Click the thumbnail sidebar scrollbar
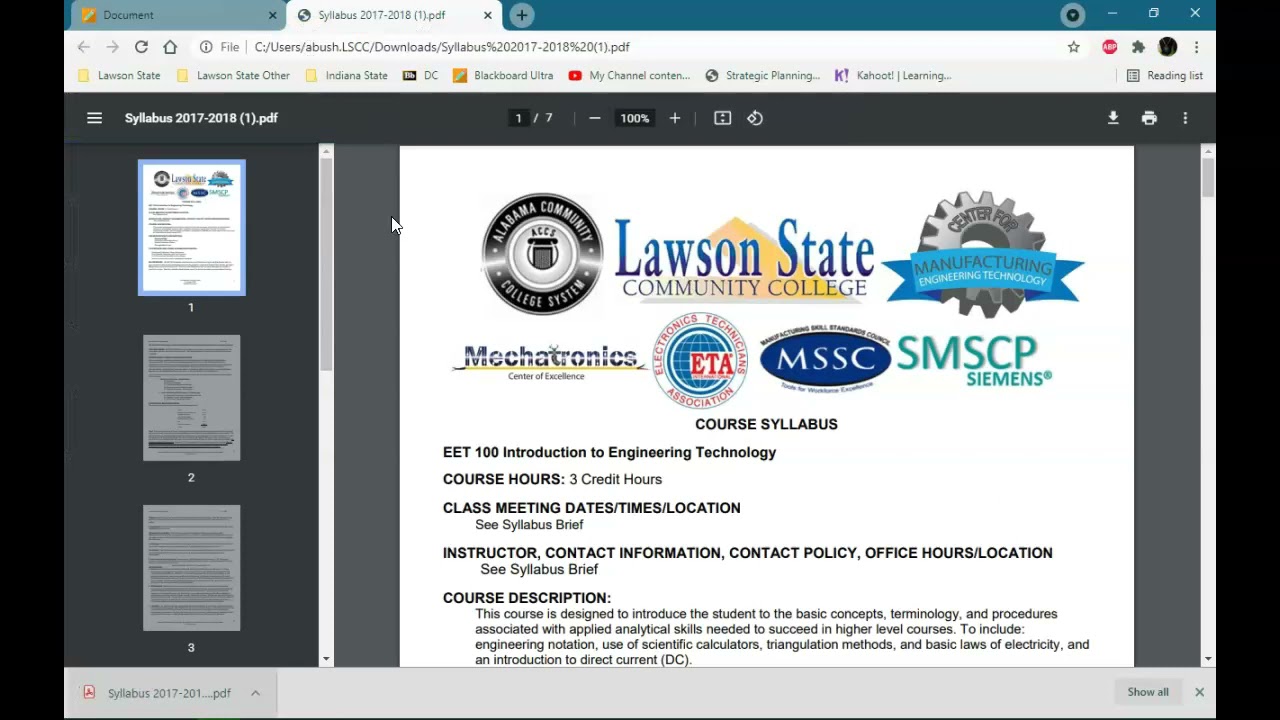 326,265
